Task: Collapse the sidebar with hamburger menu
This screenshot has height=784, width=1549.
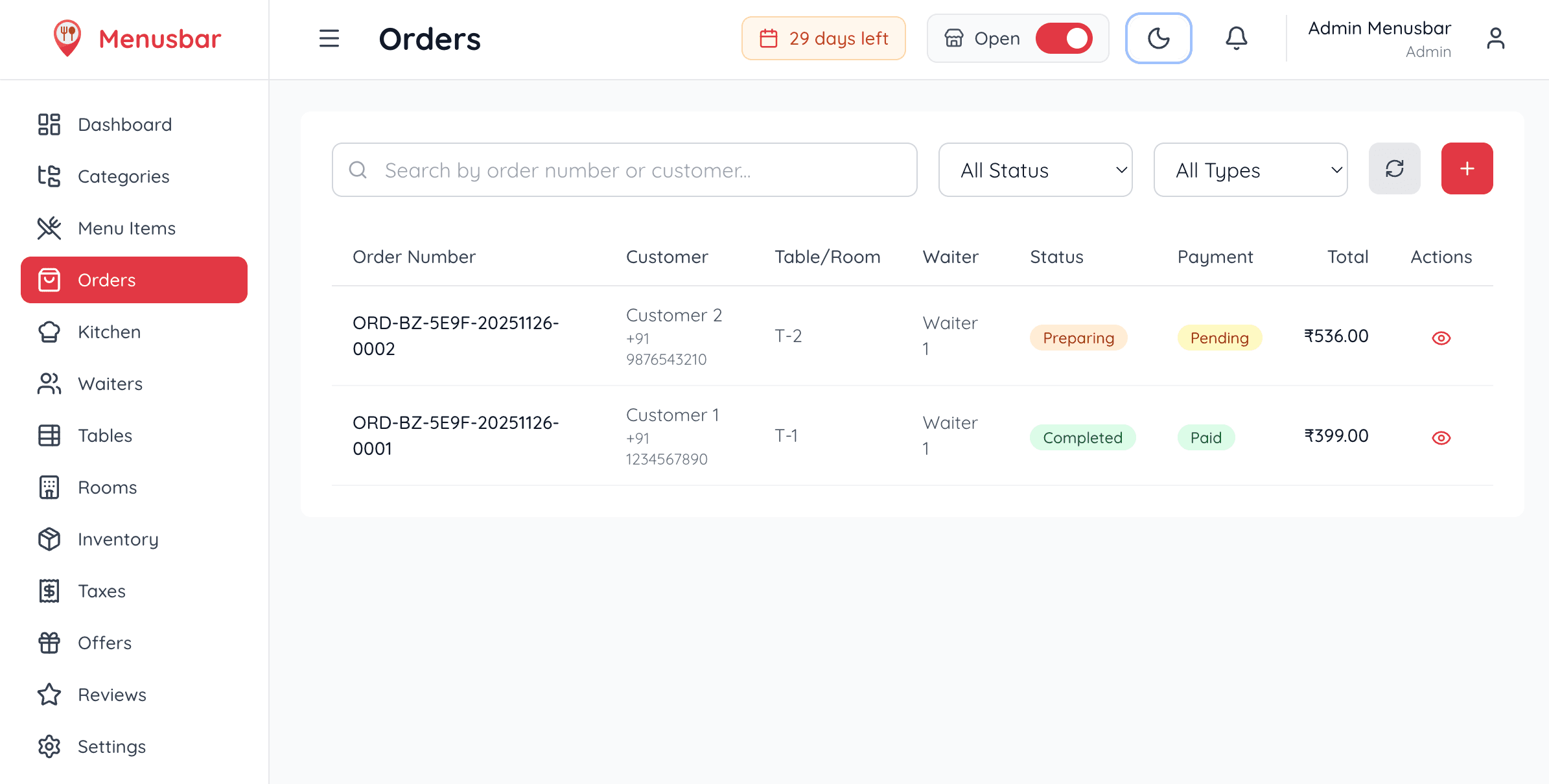Action: coord(329,38)
